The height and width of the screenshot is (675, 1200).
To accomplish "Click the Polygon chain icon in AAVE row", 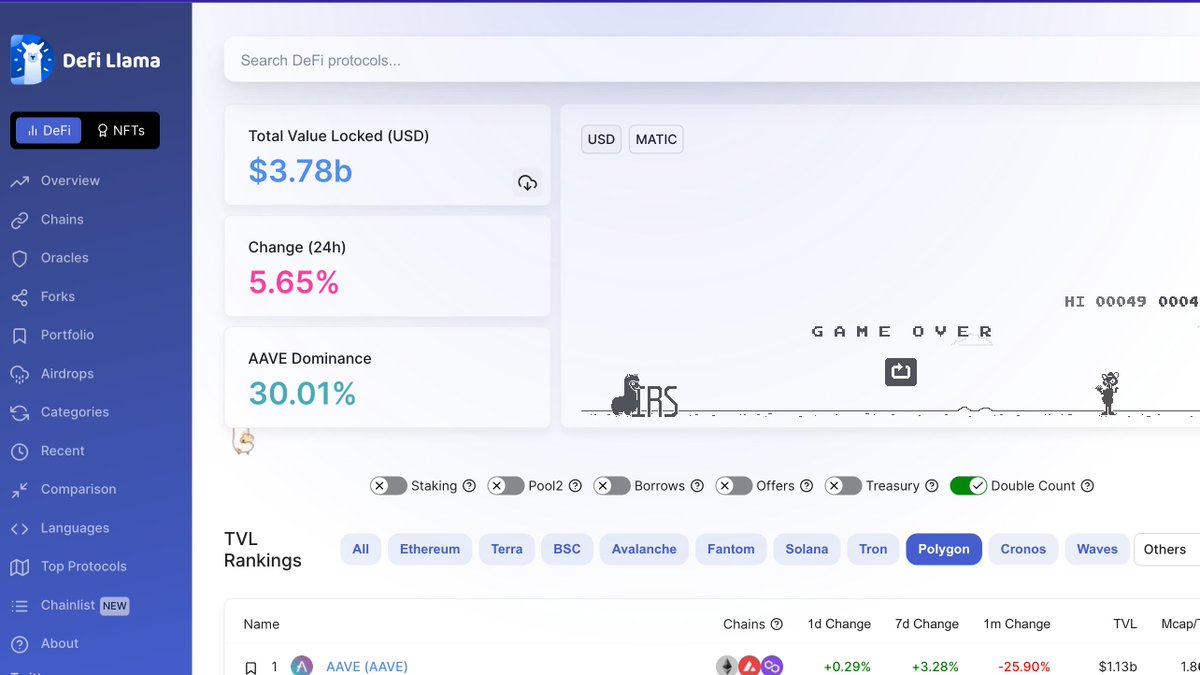I will [x=771, y=666].
